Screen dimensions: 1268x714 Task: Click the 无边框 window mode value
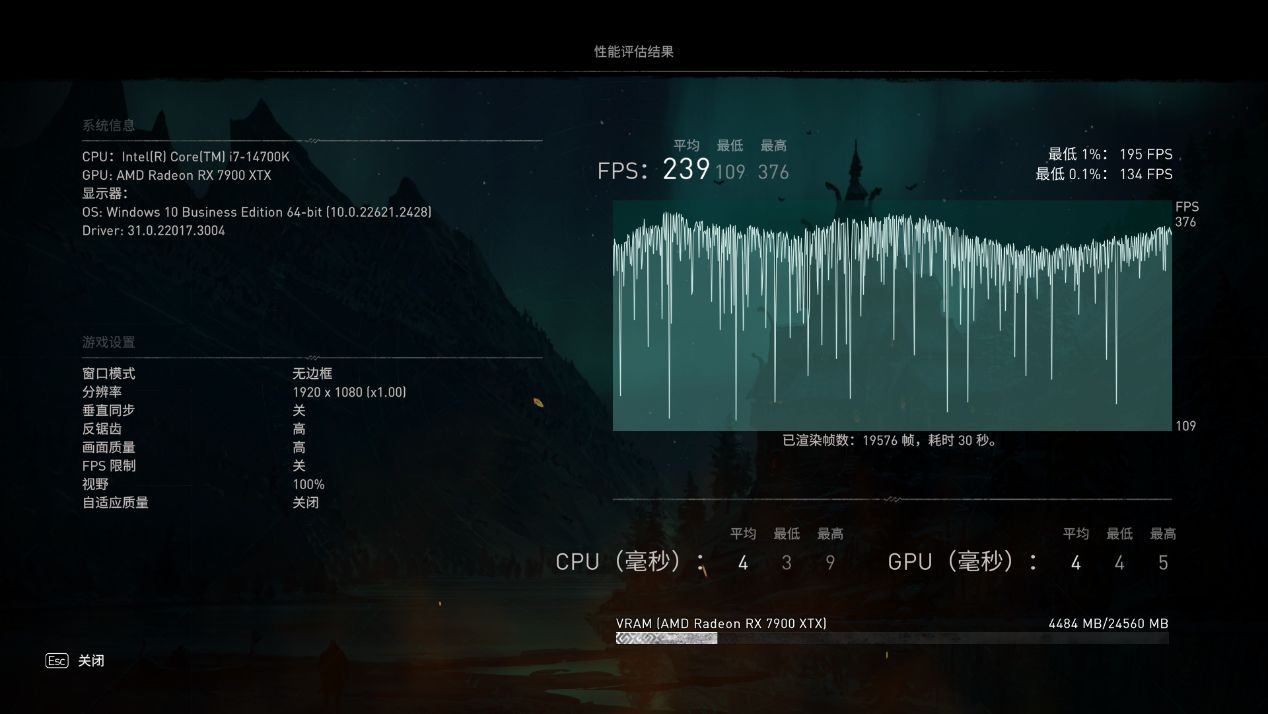tap(312, 374)
